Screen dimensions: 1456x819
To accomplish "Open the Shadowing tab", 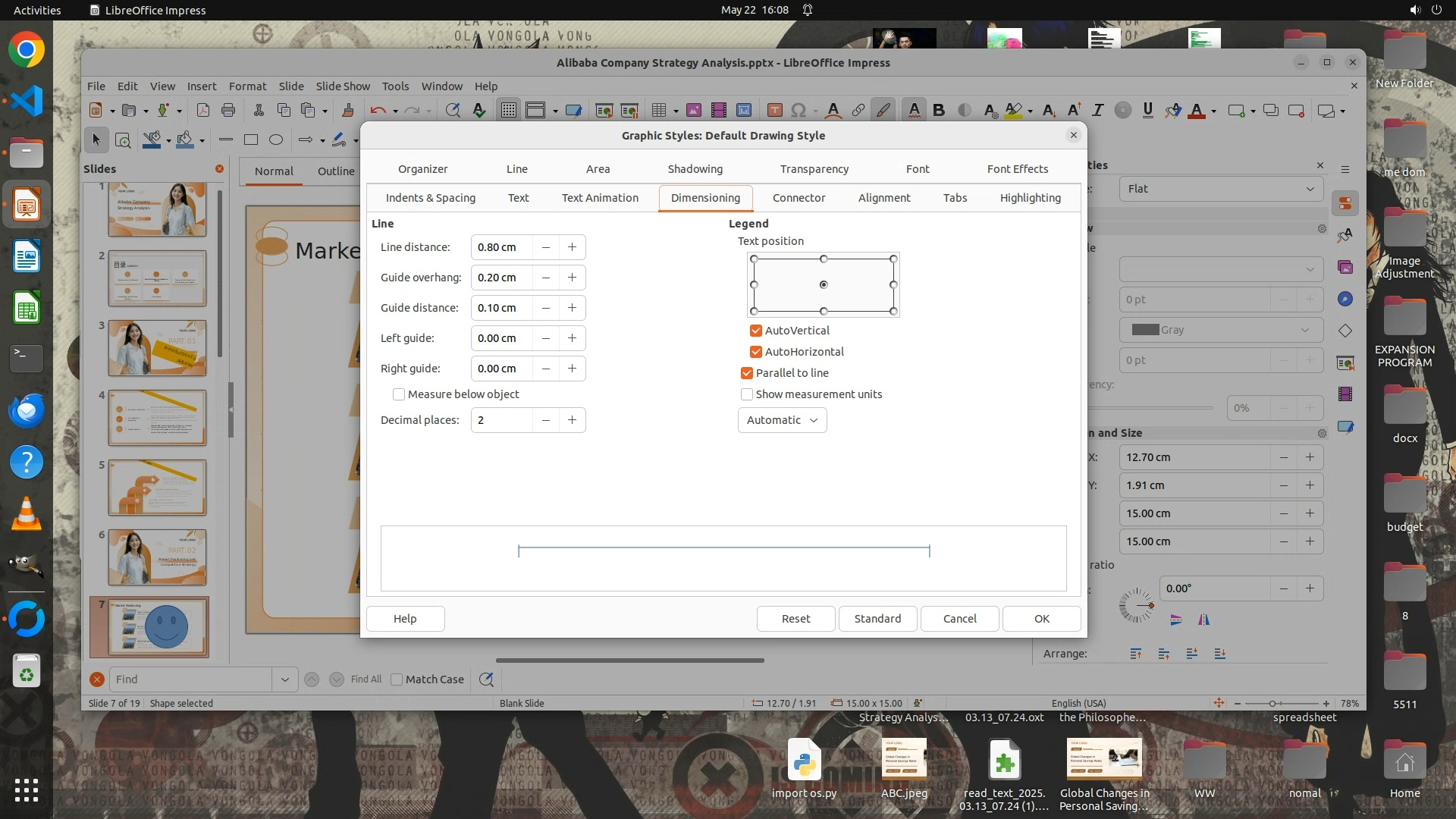I will 695,169.
